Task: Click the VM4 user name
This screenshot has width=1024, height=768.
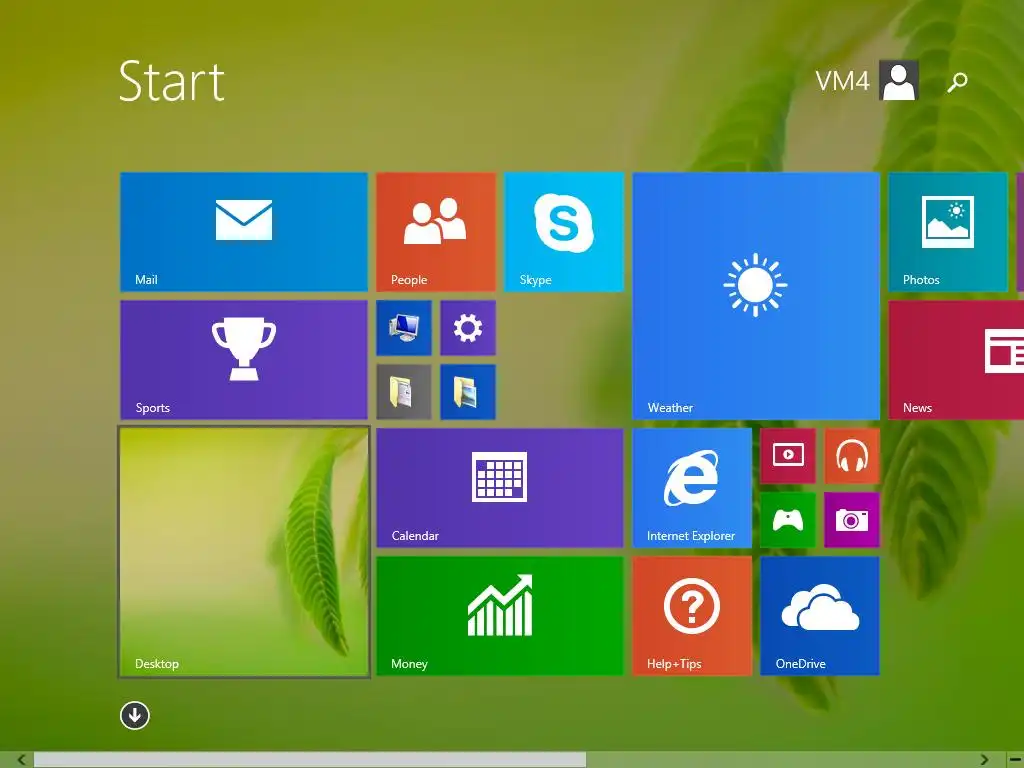Action: click(842, 81)
